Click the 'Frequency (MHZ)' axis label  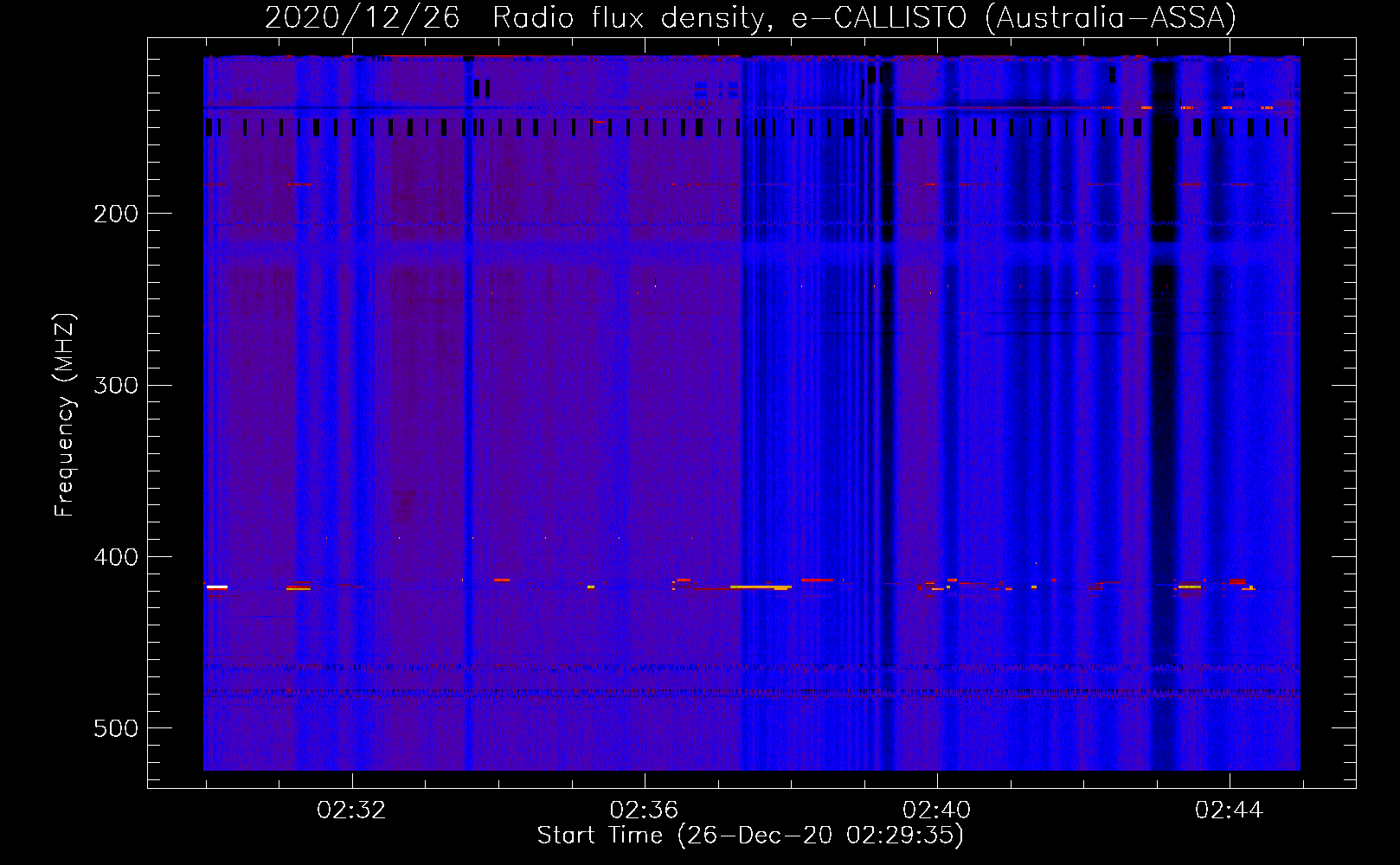[64, 415]
